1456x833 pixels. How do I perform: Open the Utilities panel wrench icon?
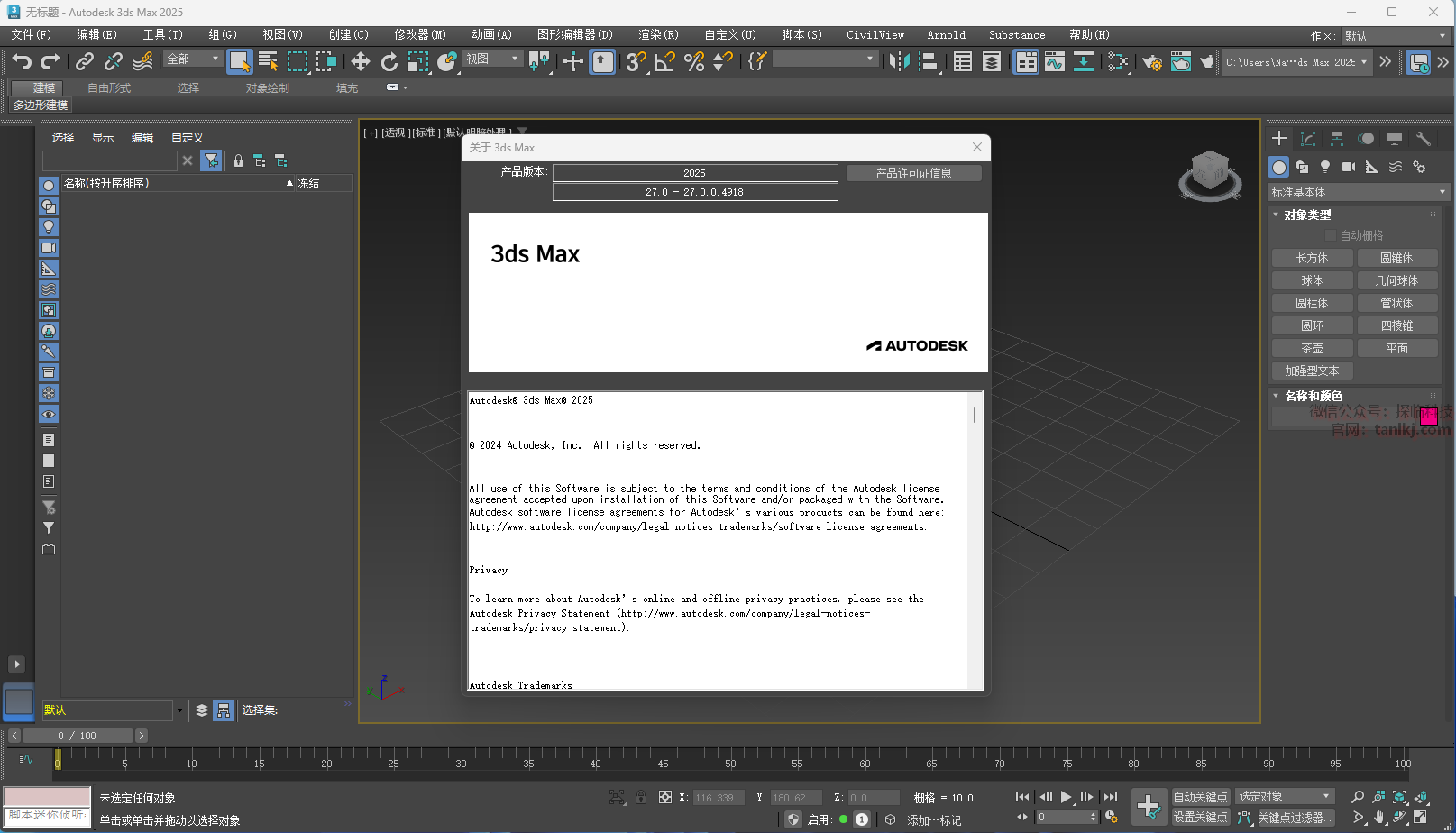[x=1424, y=138]
